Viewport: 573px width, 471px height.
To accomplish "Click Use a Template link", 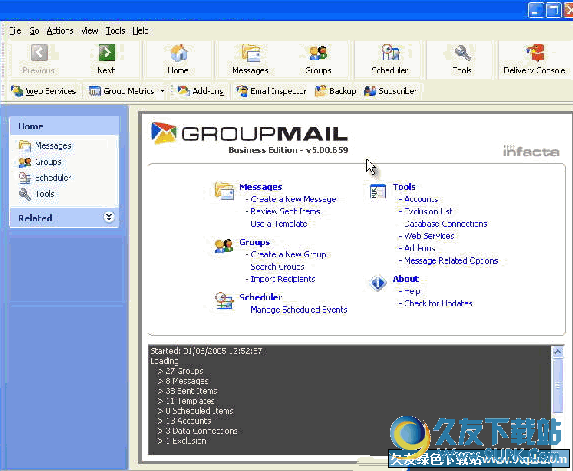I will [279, 224].
